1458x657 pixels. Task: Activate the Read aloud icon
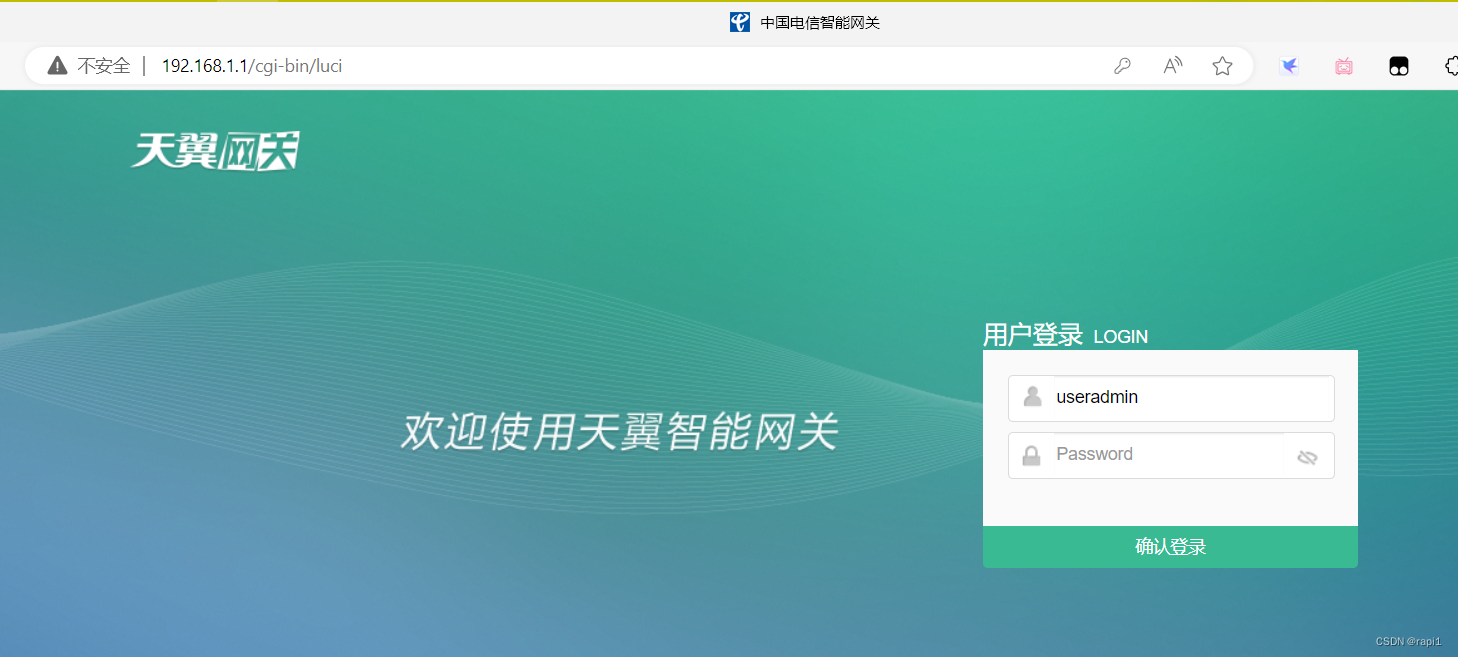[1173, 66]
